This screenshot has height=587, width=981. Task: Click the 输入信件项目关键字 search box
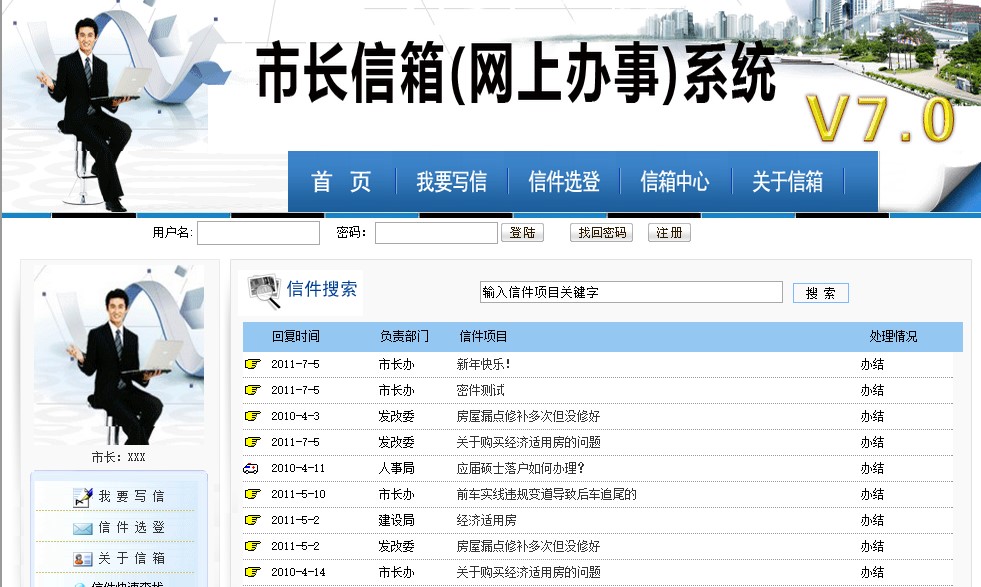click(x=631, y=292)
